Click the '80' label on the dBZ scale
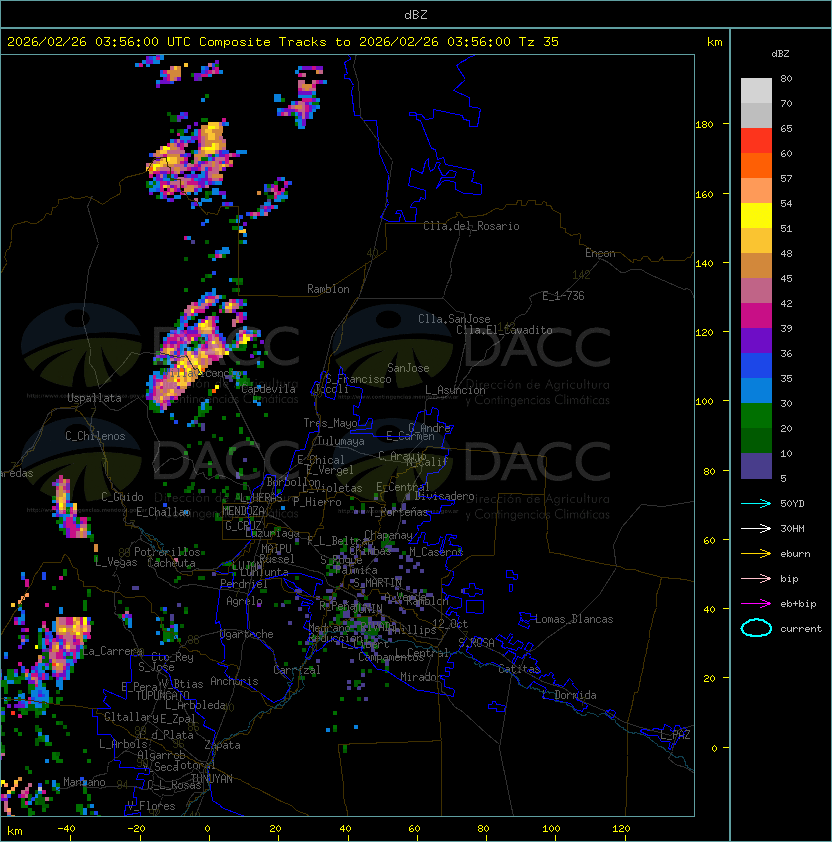The image size is (832, 842). pos(786,78)
